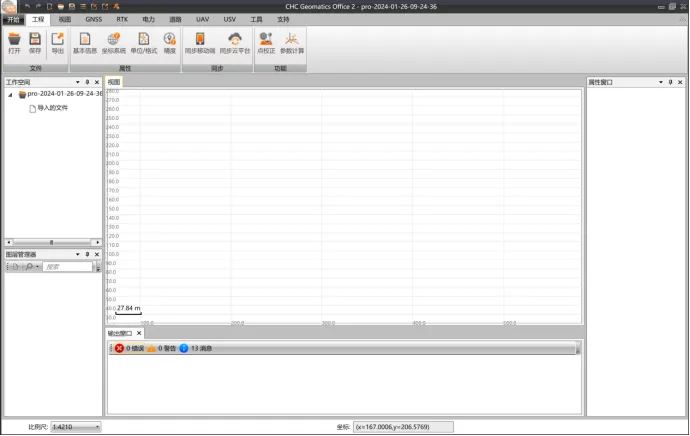Click the list lines icon in quick access toolbar
The height and width of the screenshot is (436, 690).
83,7
